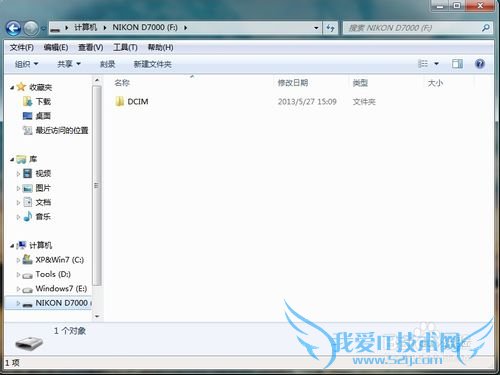The height and width of the screenshot is (375, 500).
Task: Expand the 图片 library node
Action: tap(18, 188)
